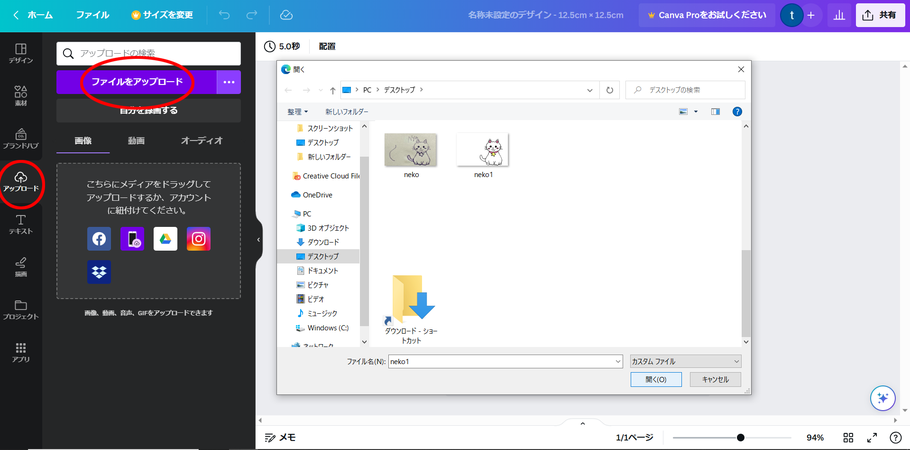
Task: Open the Text (テキスト) panel
Action: pyautogui.click(x=21, y=224)
